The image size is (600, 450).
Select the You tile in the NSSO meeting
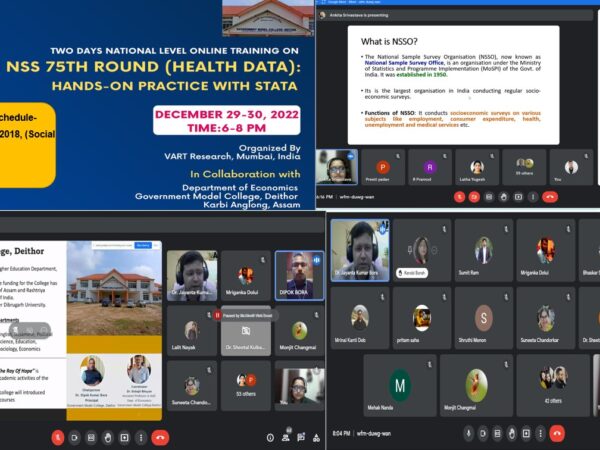pos(571,167)
